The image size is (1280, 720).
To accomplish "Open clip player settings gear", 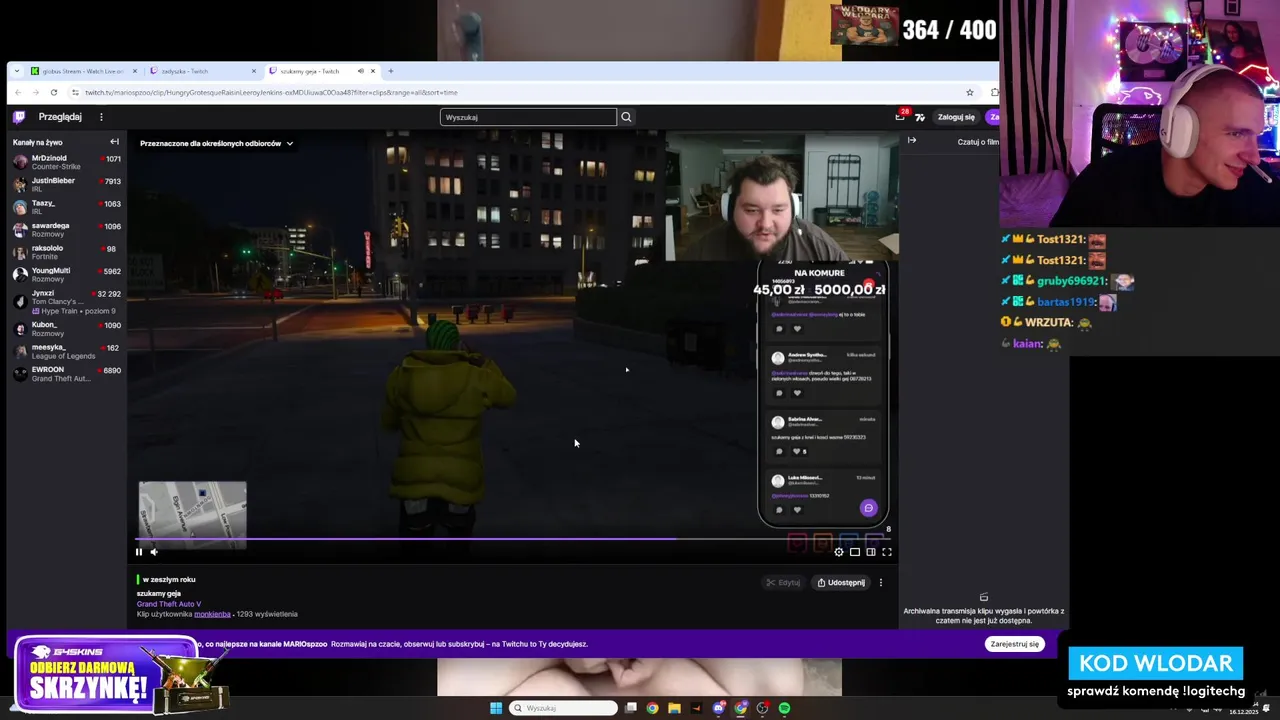I will click(x=839, y=552).
